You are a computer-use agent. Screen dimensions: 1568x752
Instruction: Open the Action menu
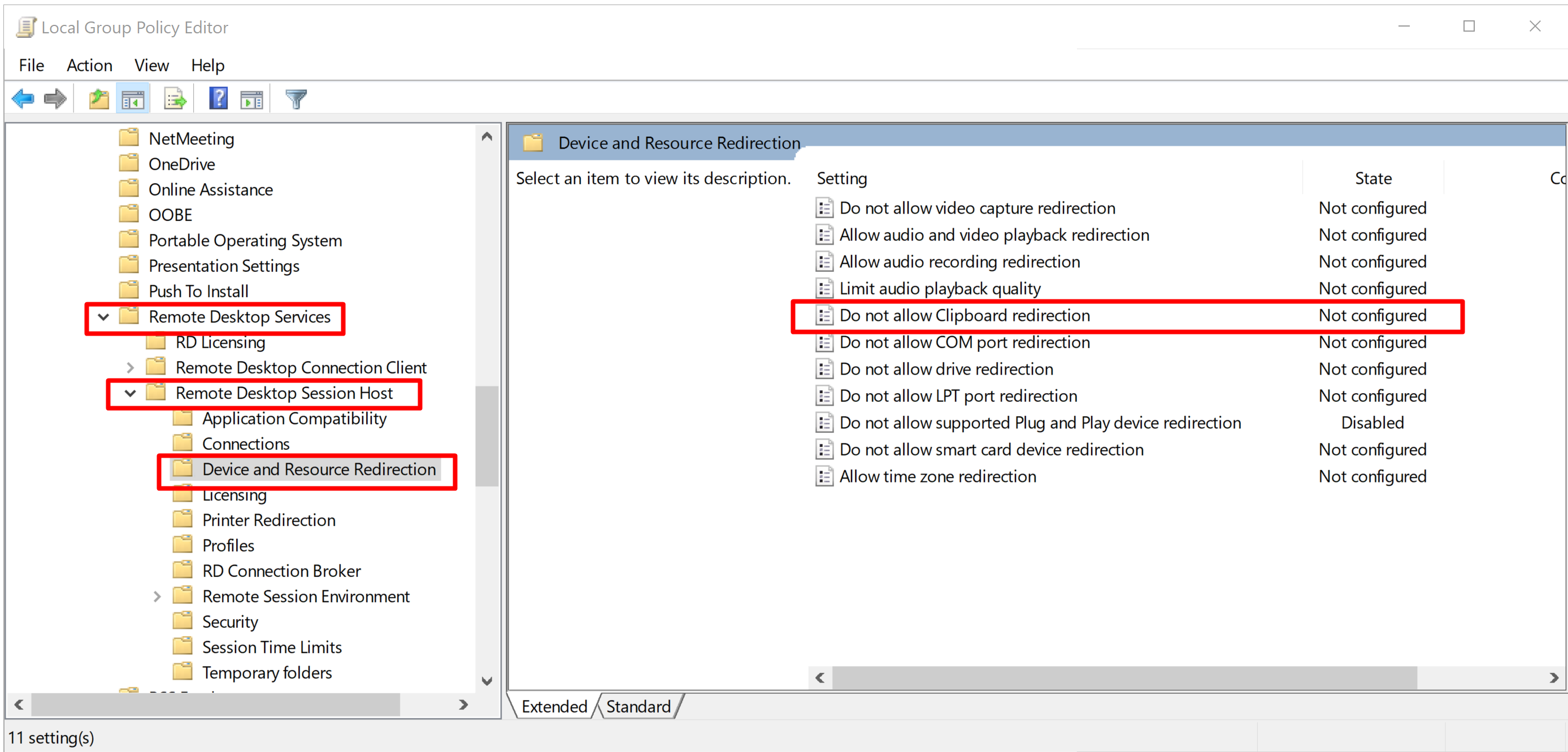click(89, 65)
